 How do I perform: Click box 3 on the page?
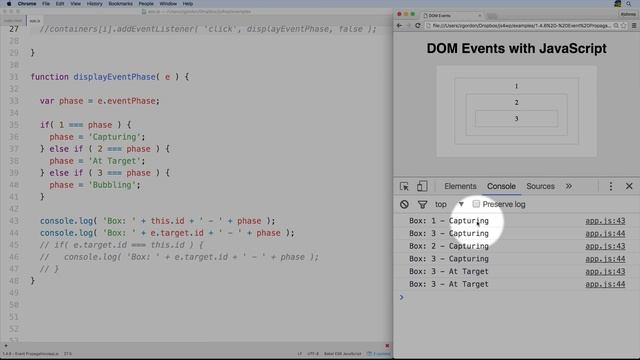pyautogui.click(x=516, y=119)
